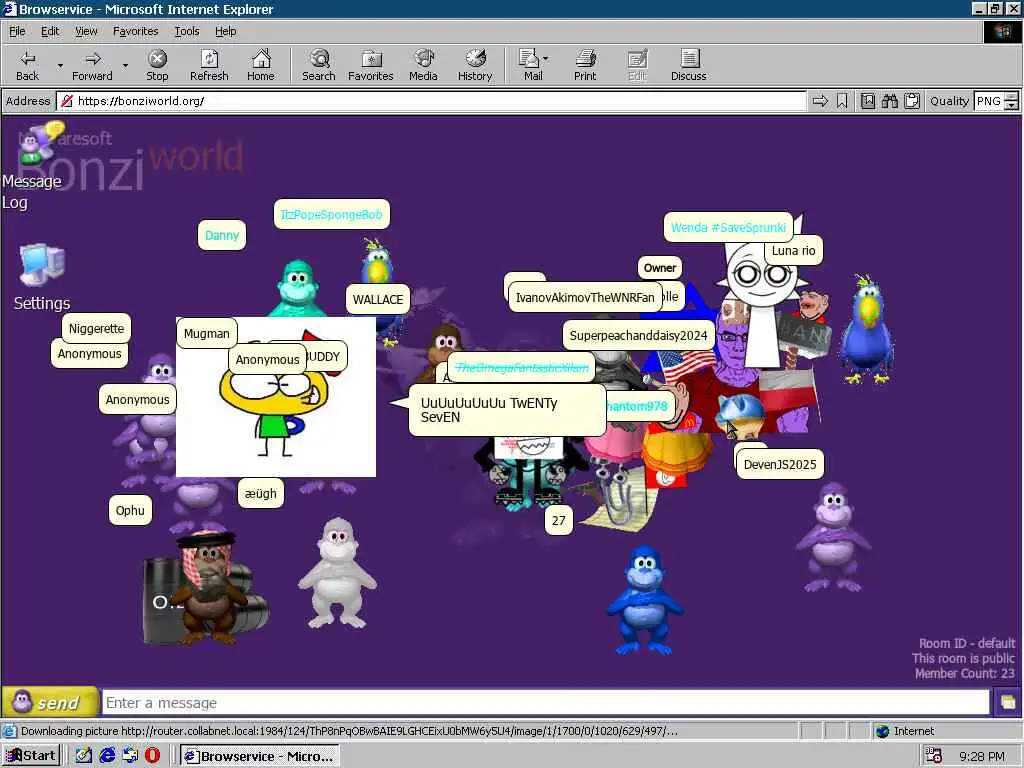
Task: Open the Mail button dropdown arrow
Action: [x=545, y=59]
